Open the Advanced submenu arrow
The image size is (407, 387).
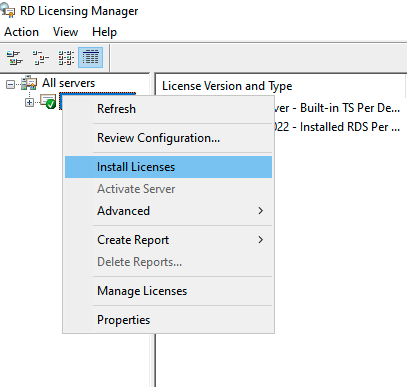[x=260, y=211]
